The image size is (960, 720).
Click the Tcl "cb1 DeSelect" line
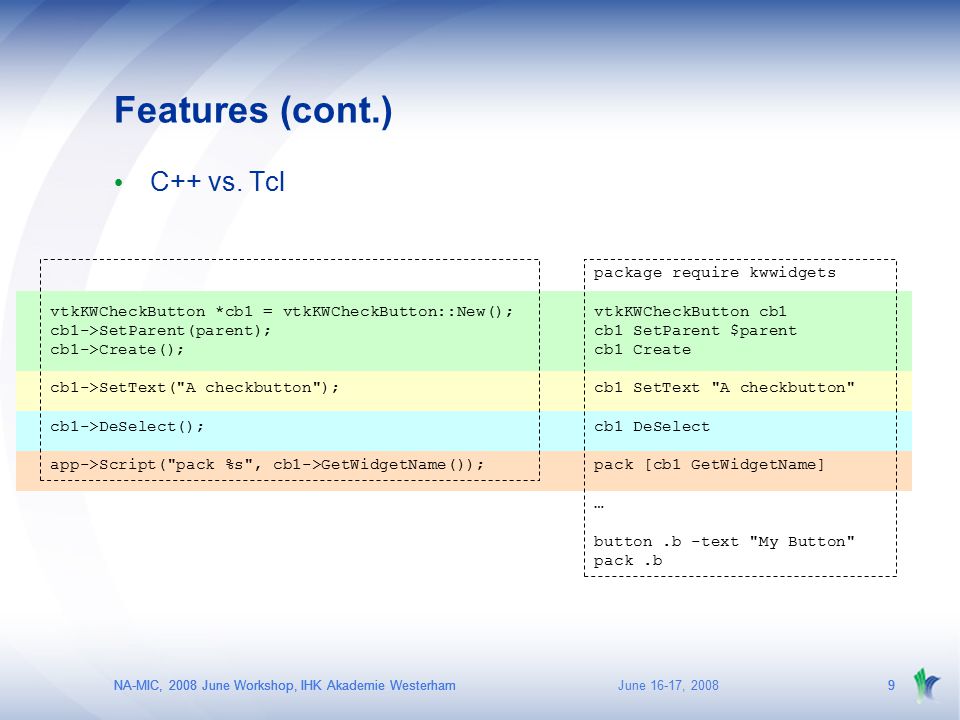click(651, 427)
